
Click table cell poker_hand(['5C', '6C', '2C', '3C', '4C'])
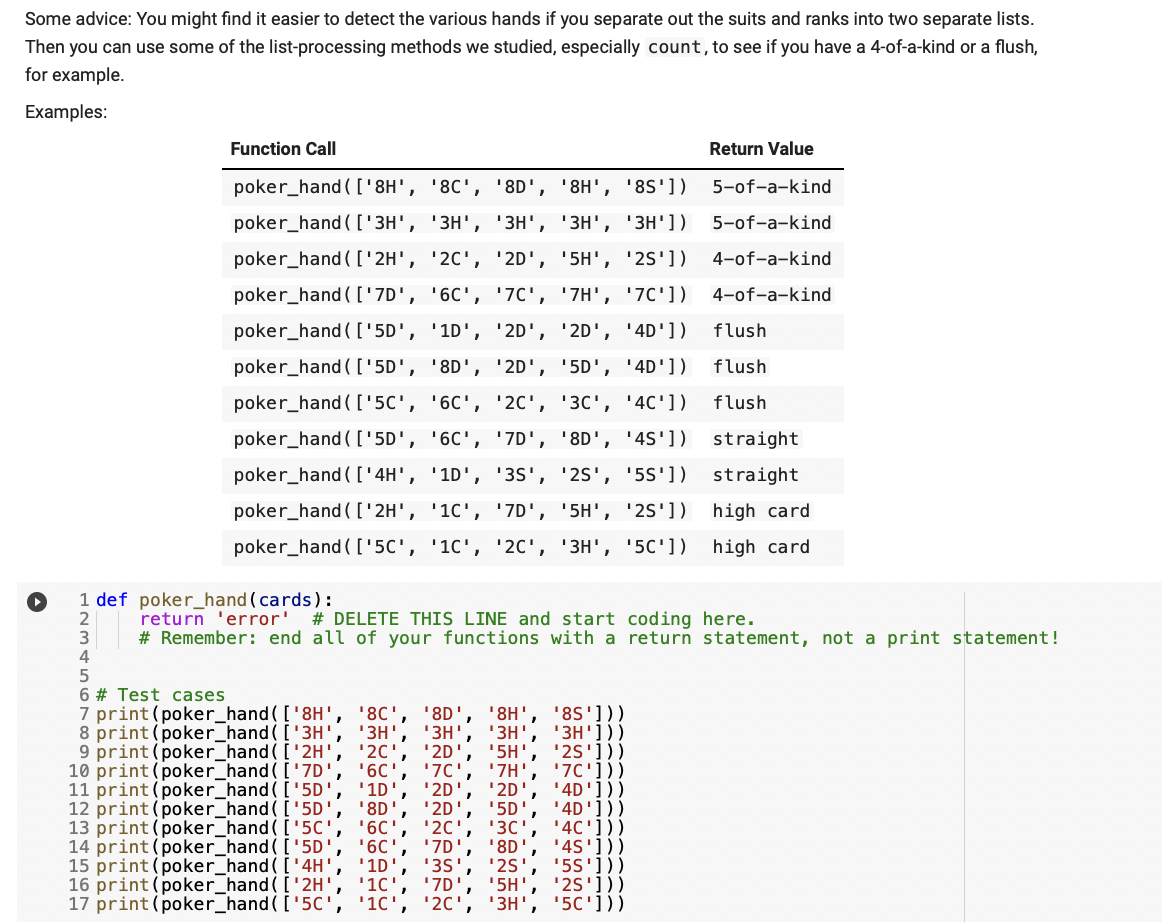(x=460, y=403)
